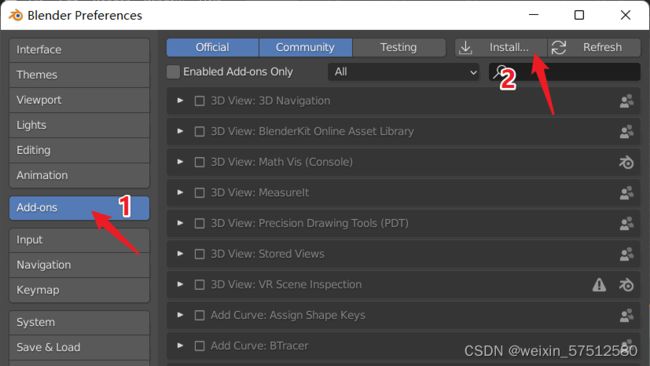Open the Save & Load preferences section
The image size is (650, 366).
pyautogui.click(x=79, y=347)
